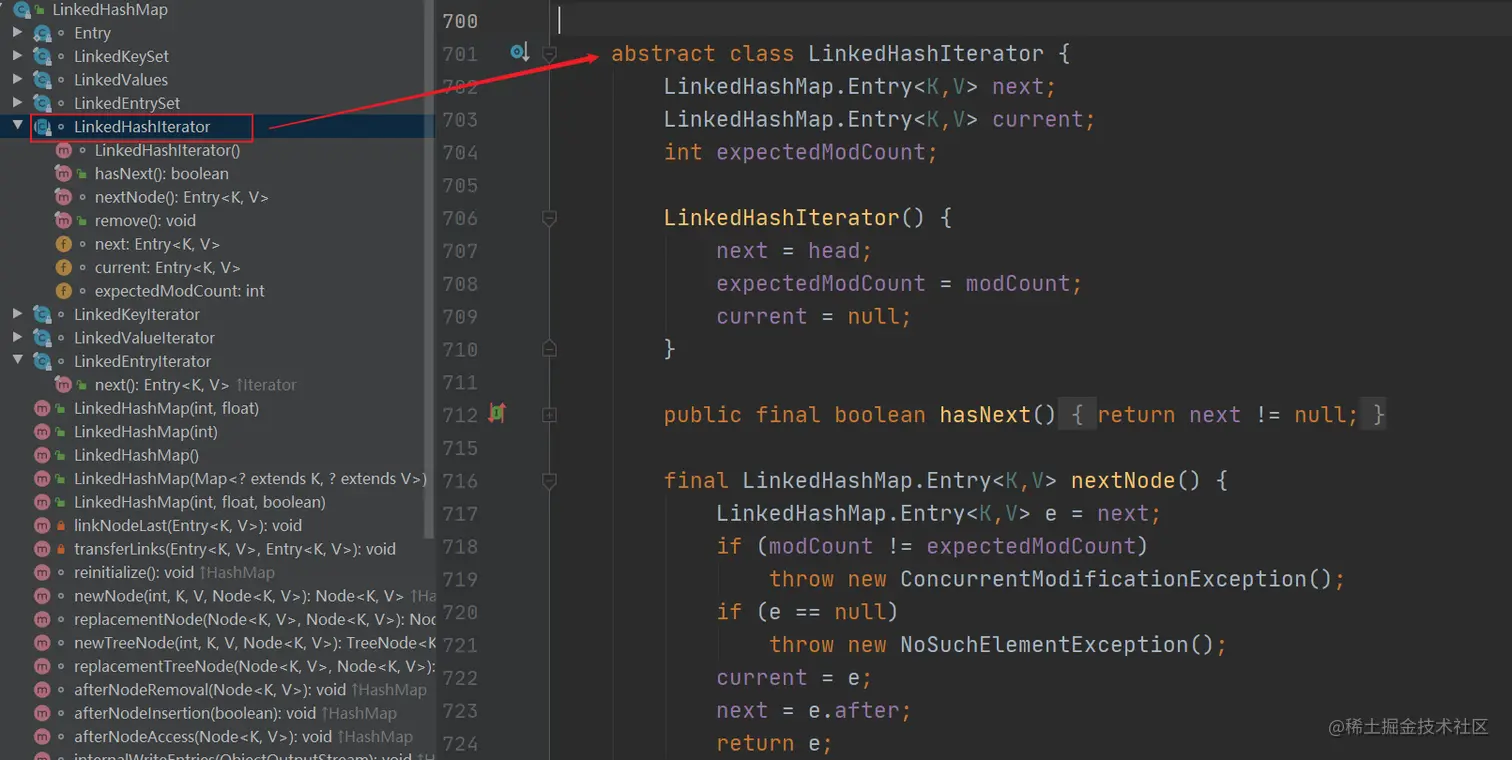Select LinkedHashMap(int, float, boolean) constructor
The width and height of the screenshot is (1512, 760).
200,502
